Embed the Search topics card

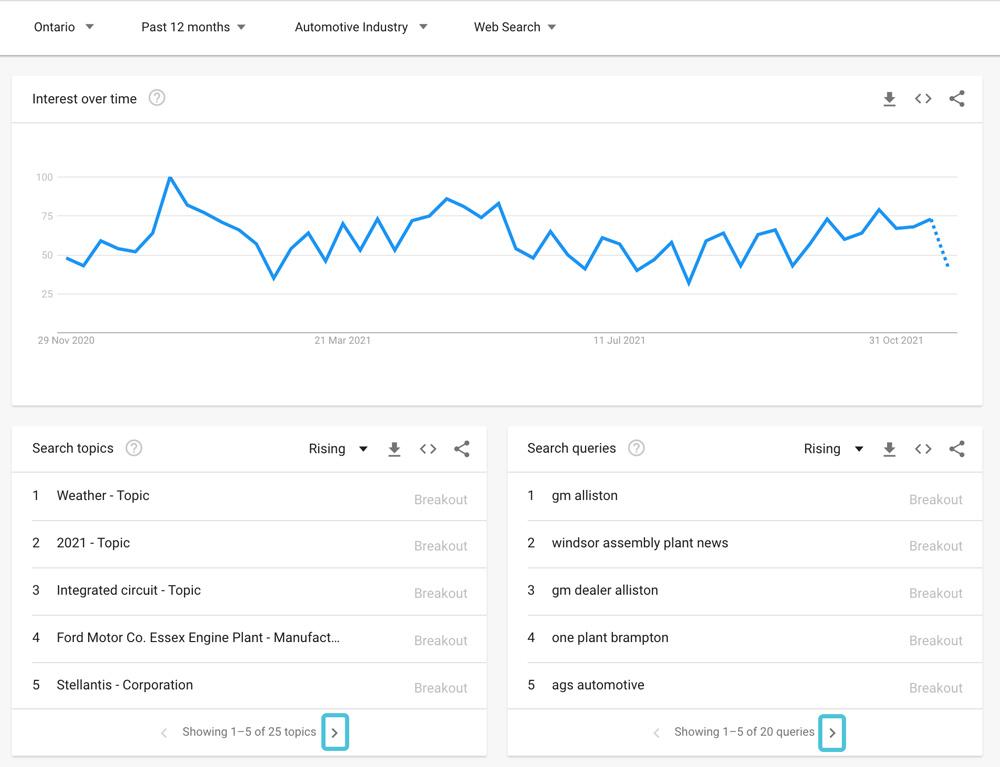pos(428,449)
